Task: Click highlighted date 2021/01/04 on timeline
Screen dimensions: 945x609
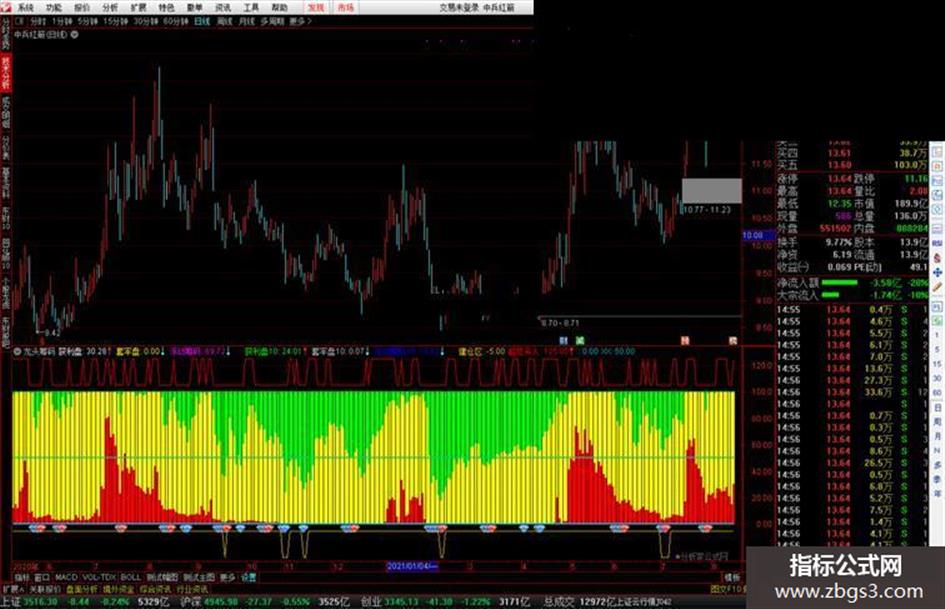Action: (x=410, y=566)
